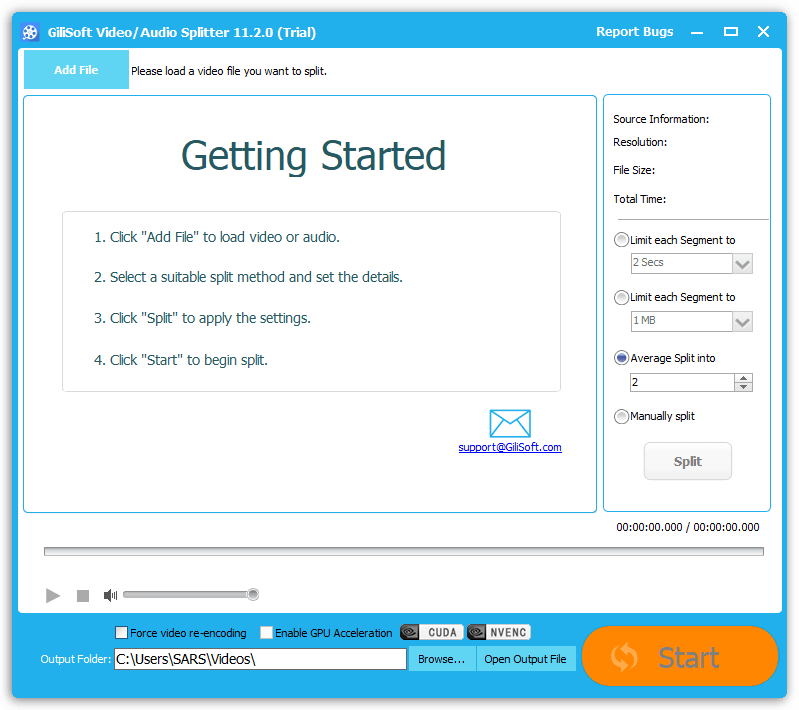
Task: Click the play button icon
Action: [53, 596]
